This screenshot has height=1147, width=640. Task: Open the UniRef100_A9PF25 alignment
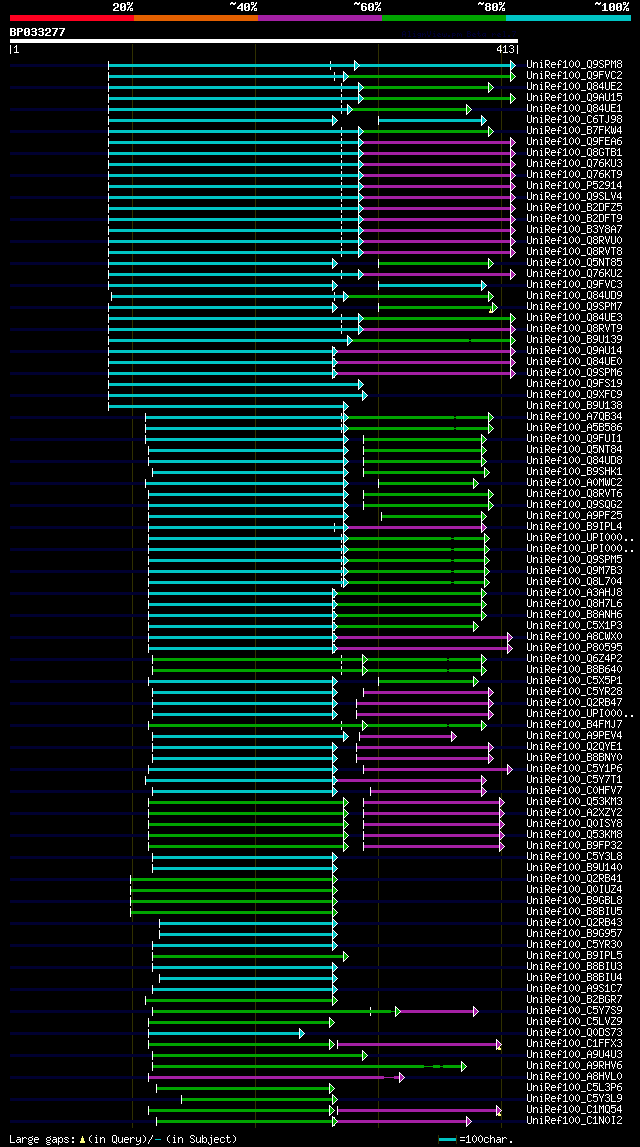pos(574,515)
